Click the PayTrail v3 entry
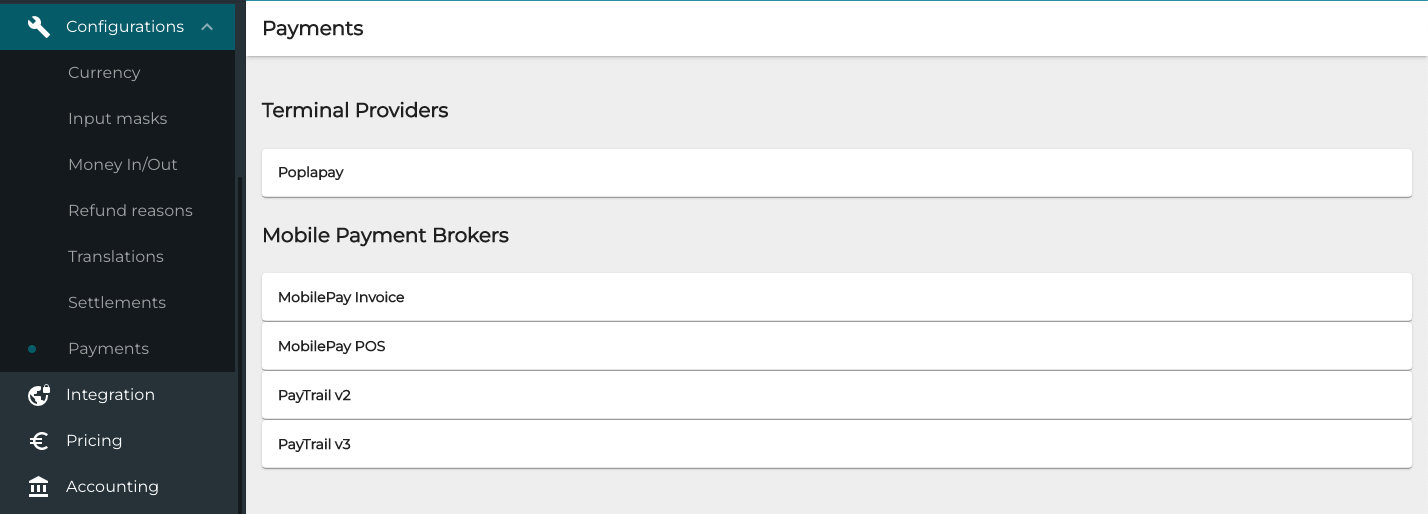 tap(836, 444)
